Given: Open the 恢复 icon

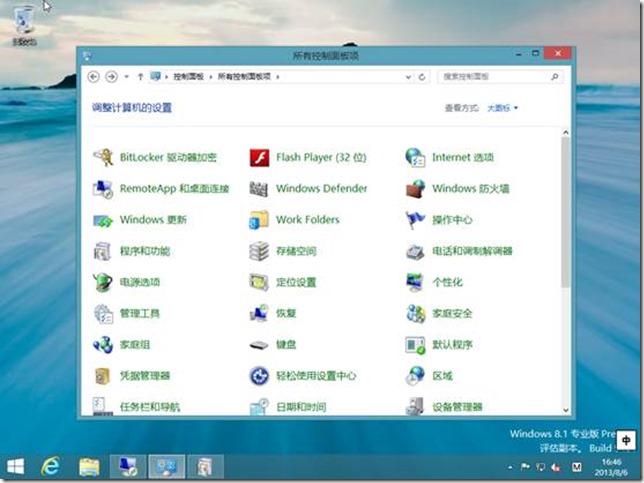Looking at the screenshot, I should (x=259, y=313).
